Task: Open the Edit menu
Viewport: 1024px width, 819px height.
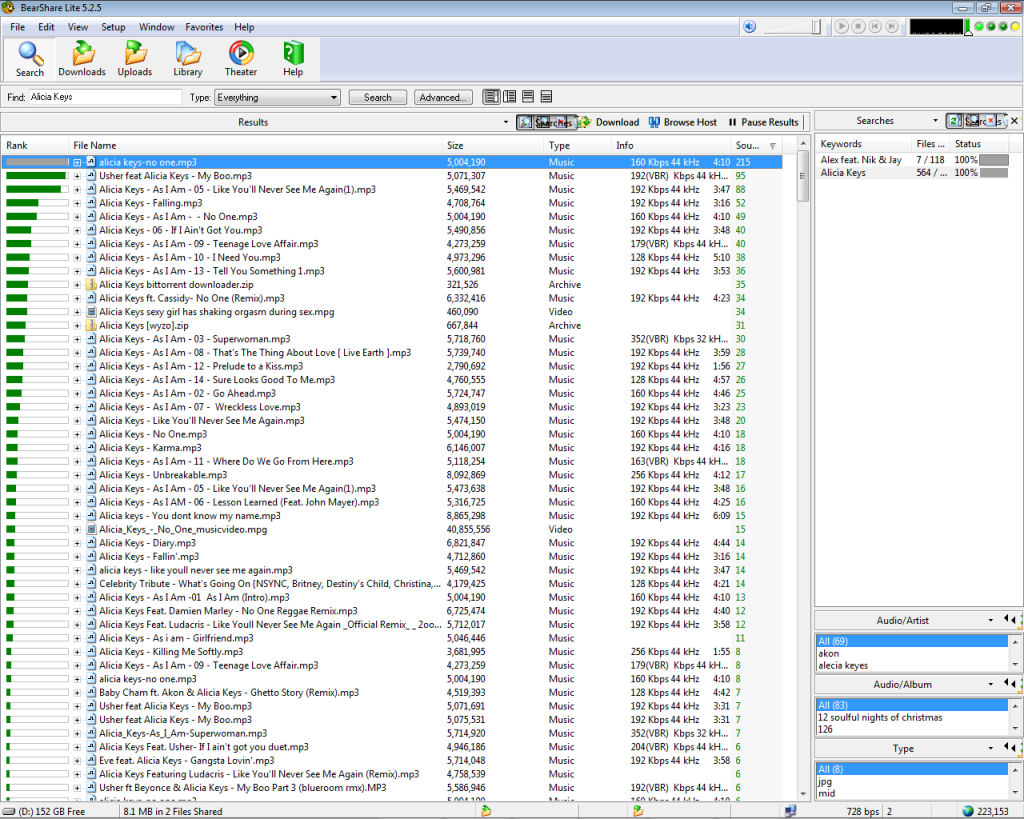Action: tap(46, 27)
